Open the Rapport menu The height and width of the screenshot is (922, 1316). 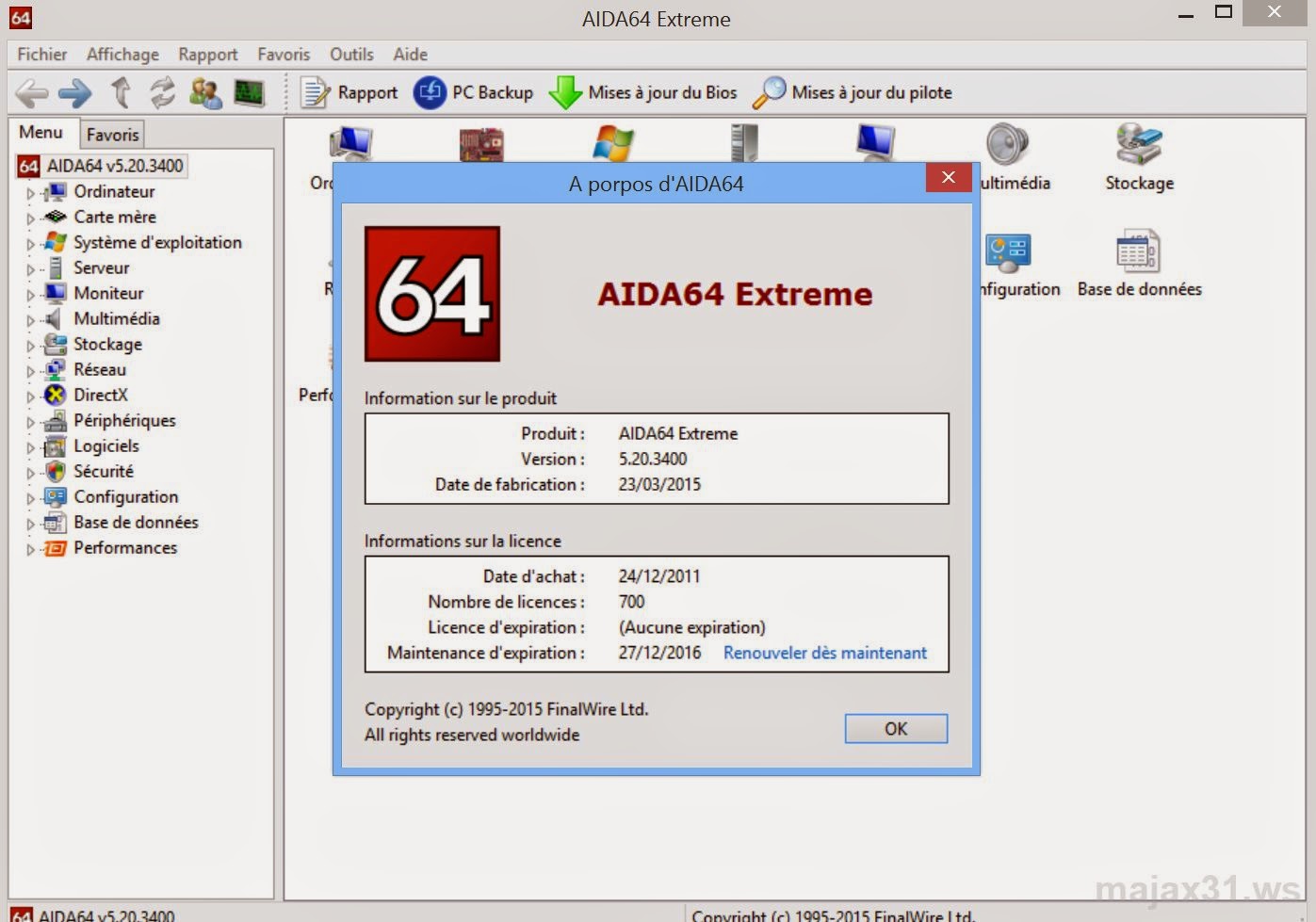click(x=207, y=55)
